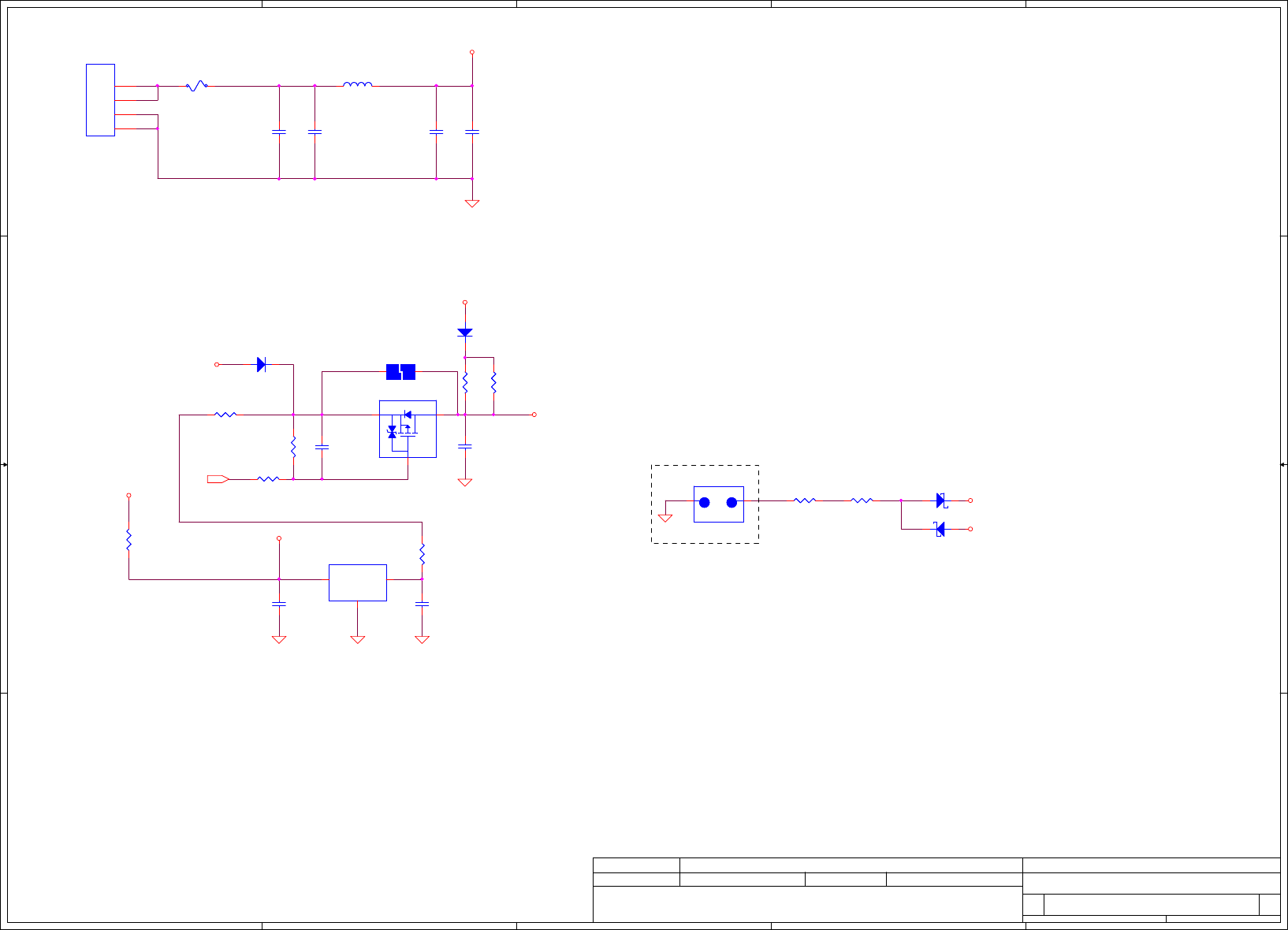Select the capacitor left of the regulator IC
The height and width of the screenshot is (930, 1288).
[x=279, y=604]
